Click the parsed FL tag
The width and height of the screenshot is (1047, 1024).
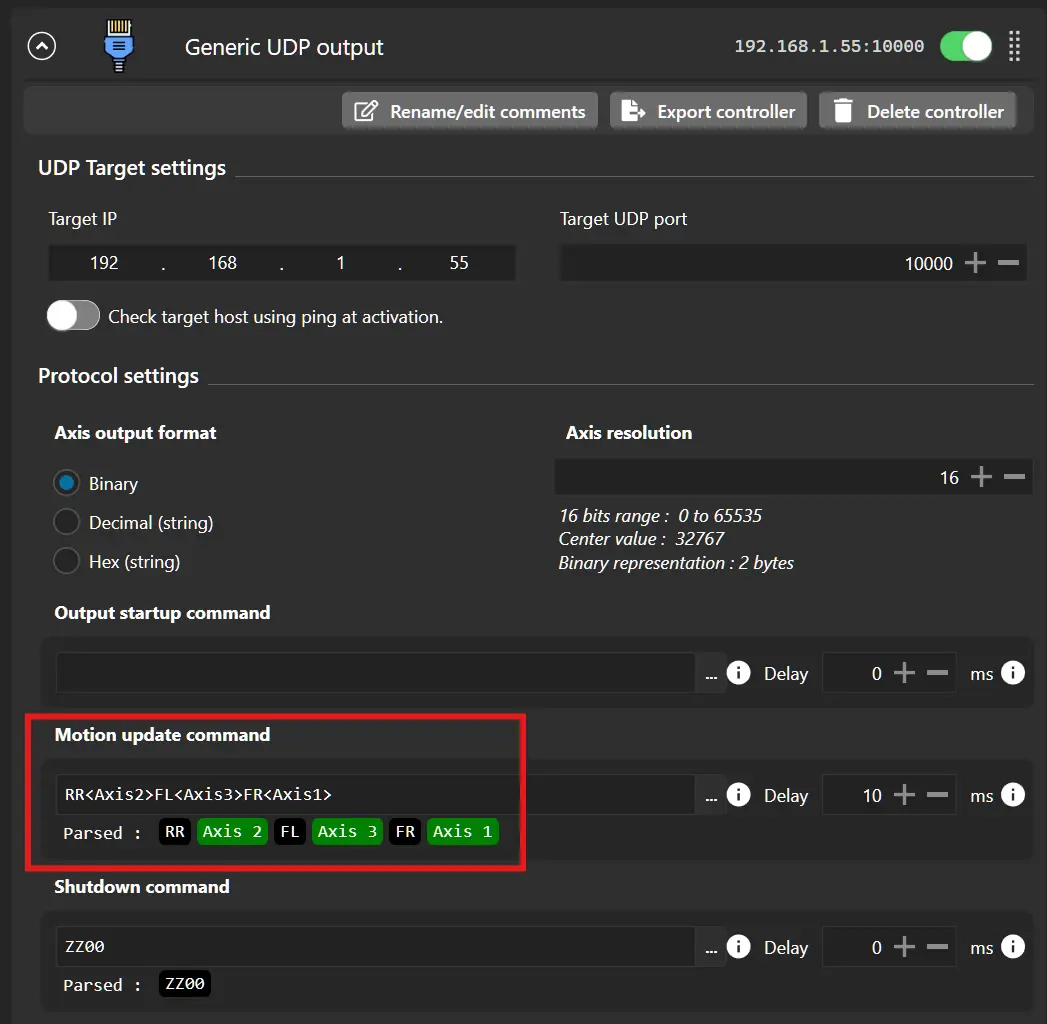pos(290,832)
